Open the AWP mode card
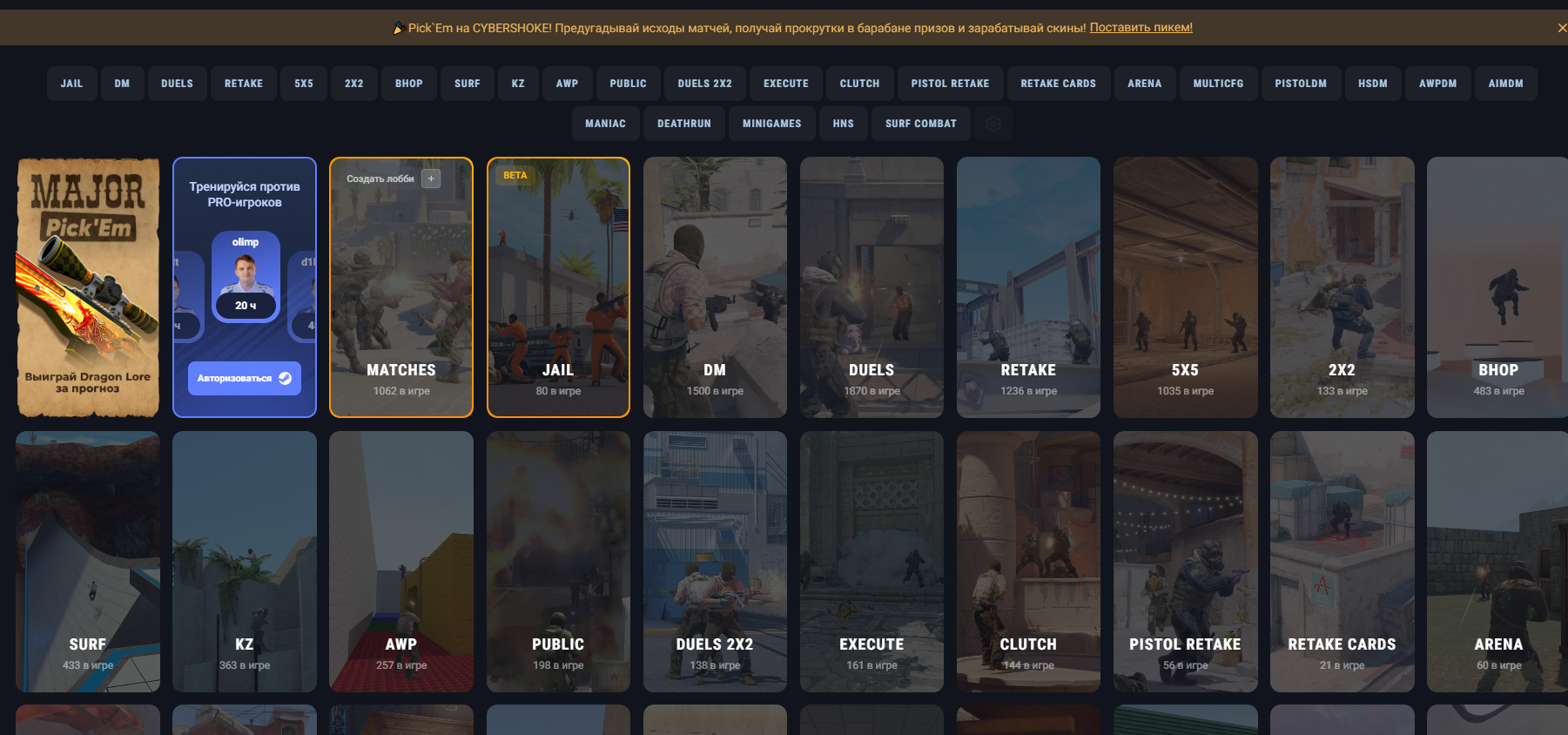 (x=401, y=562)
